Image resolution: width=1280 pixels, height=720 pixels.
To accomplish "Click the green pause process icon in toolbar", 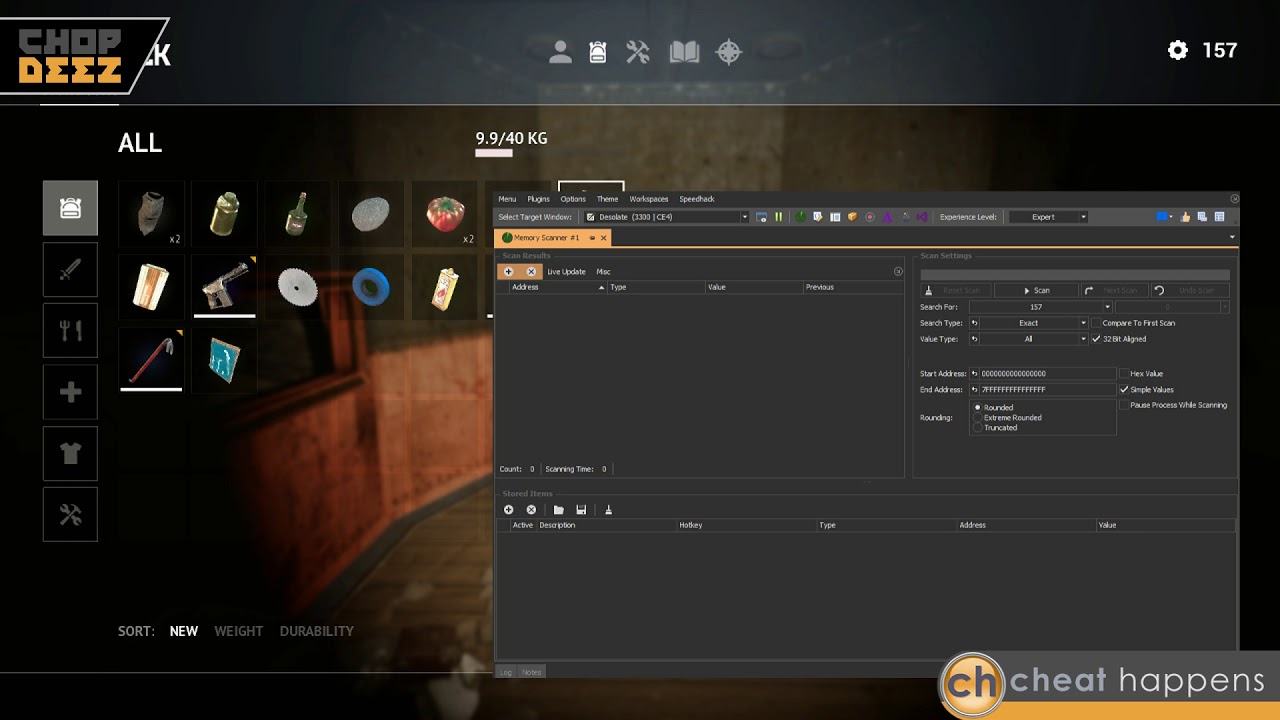I will pos(778,217).
